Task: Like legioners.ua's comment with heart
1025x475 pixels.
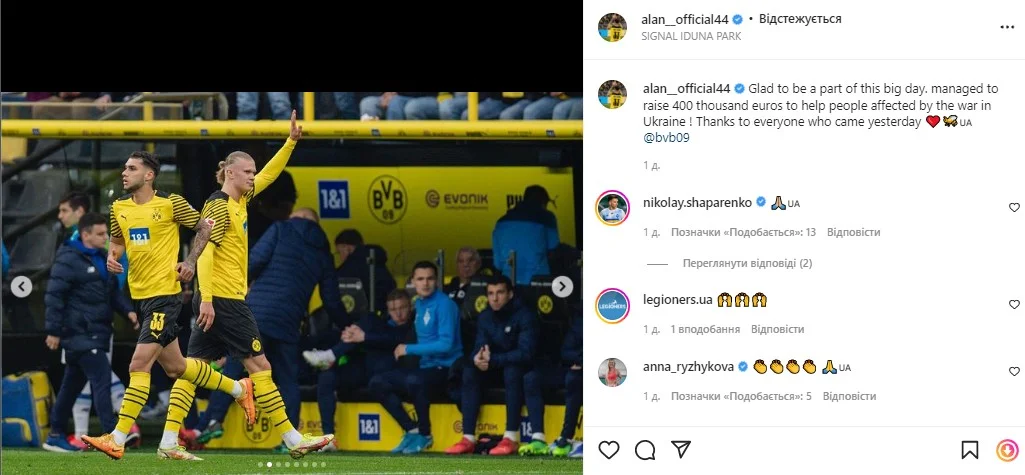Action: tap(1014, 304)
